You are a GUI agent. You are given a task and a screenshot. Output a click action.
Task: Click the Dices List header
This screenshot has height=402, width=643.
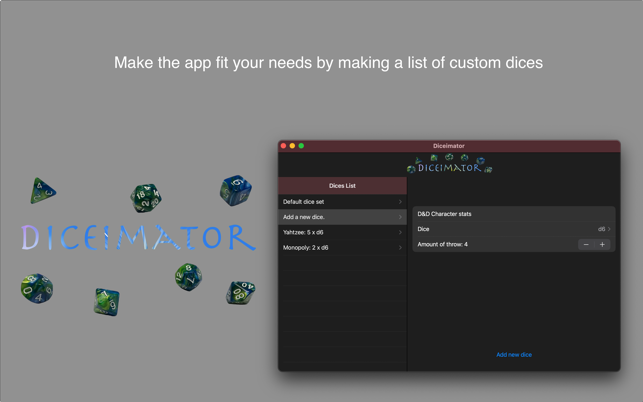coord(342,185)
